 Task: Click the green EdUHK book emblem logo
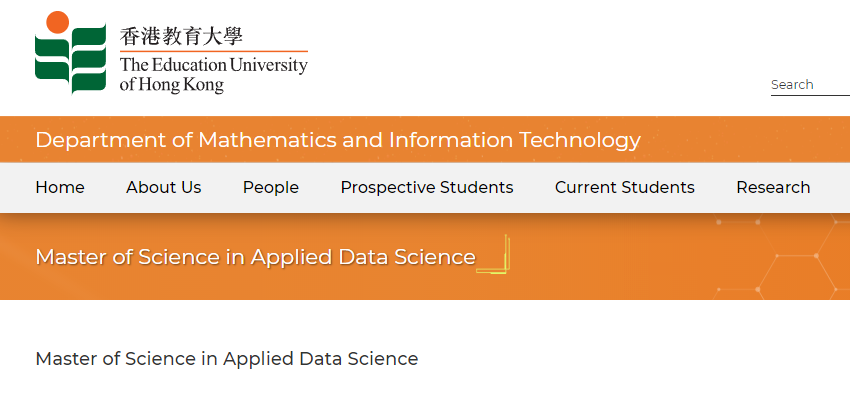(70, 60)
